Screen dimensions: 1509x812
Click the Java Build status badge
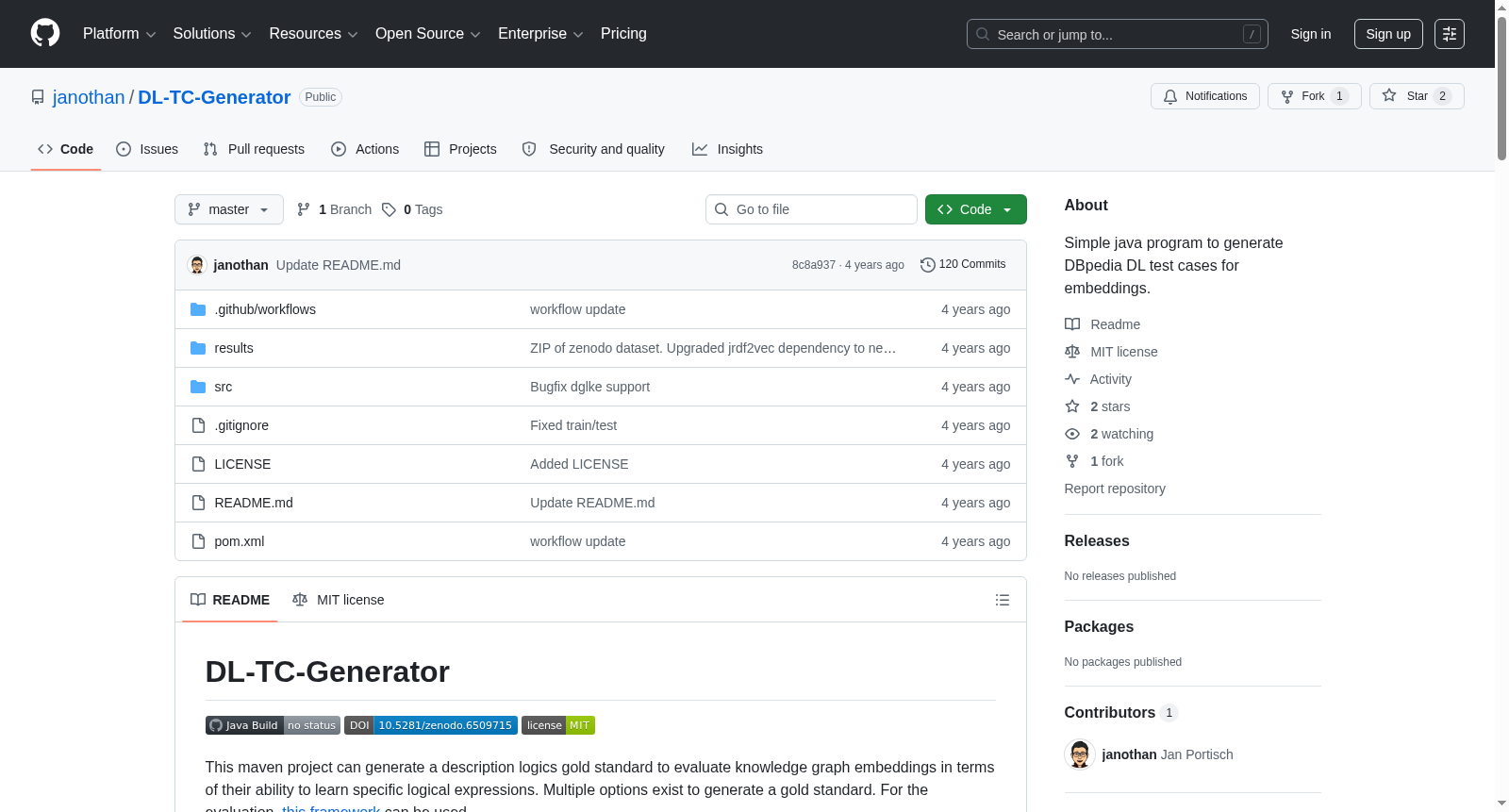pyautogui.click(x=273, y=725)
